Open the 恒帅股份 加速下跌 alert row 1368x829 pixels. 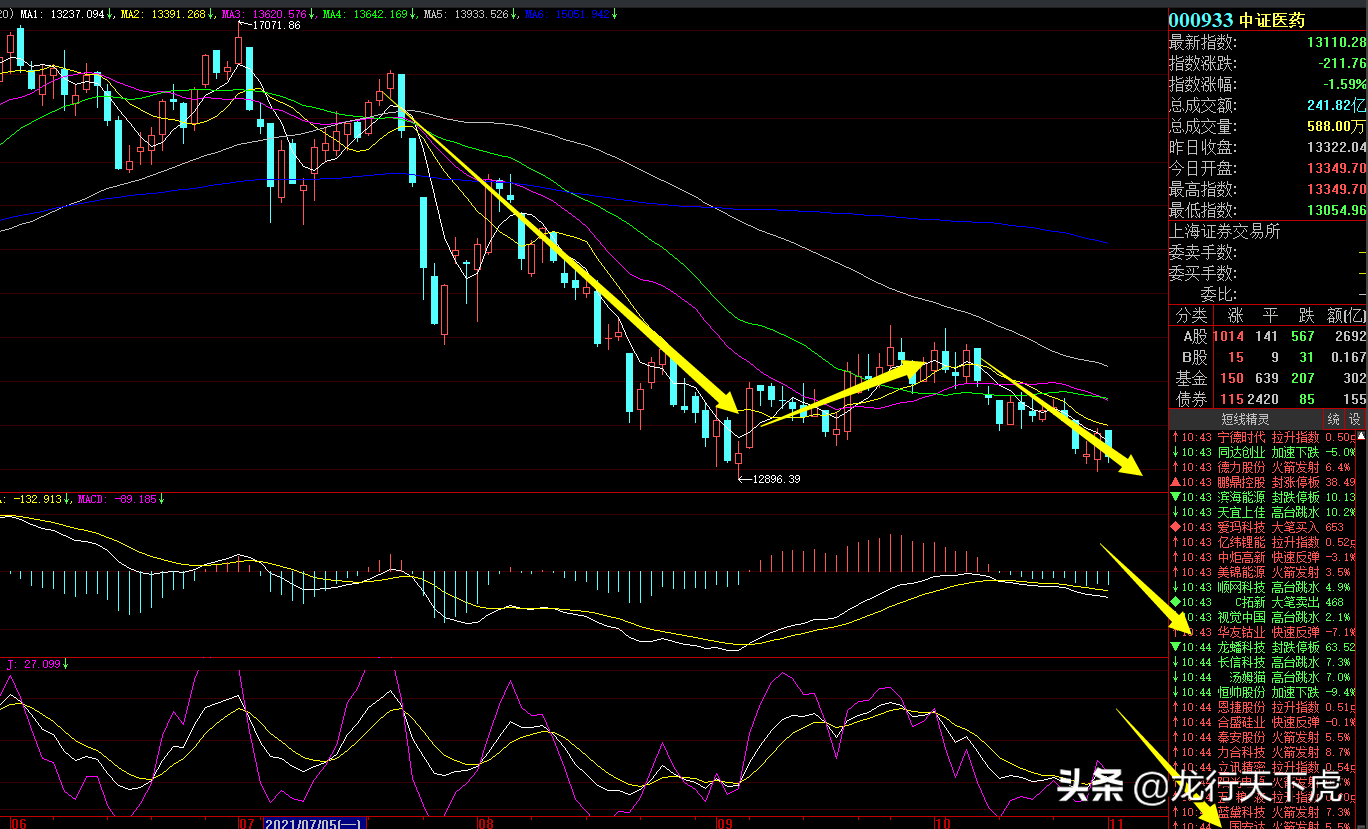[1263, 692]
